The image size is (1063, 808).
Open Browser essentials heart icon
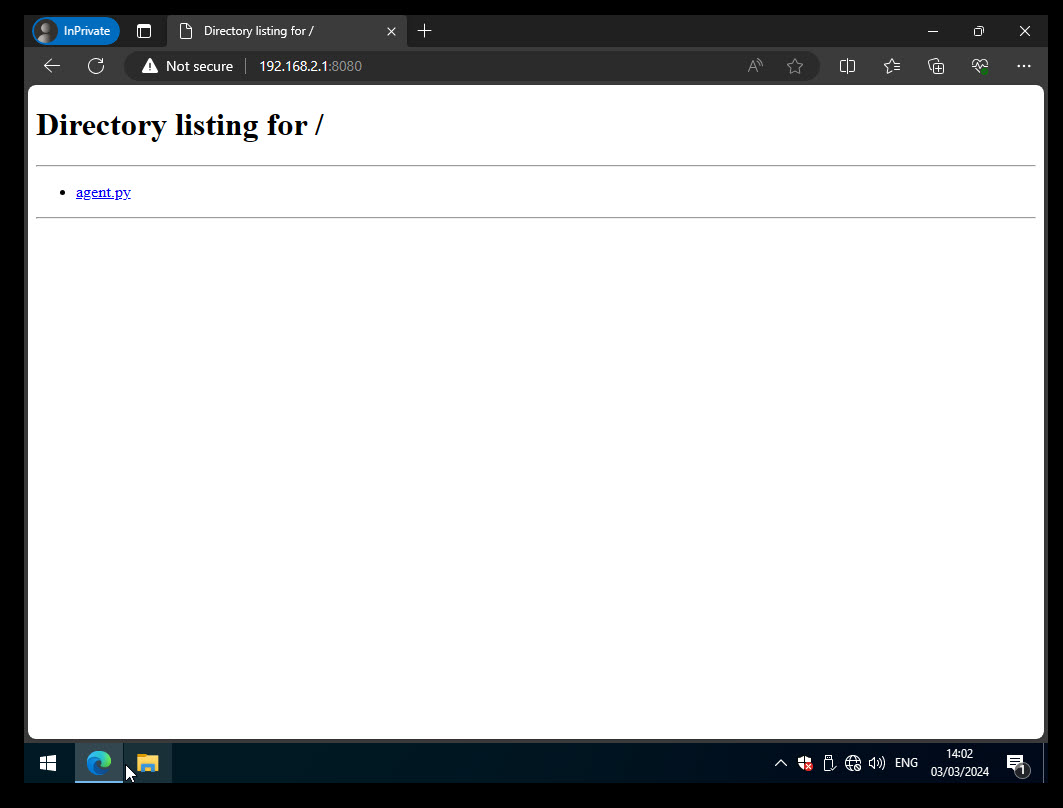[x=980, y=66]
